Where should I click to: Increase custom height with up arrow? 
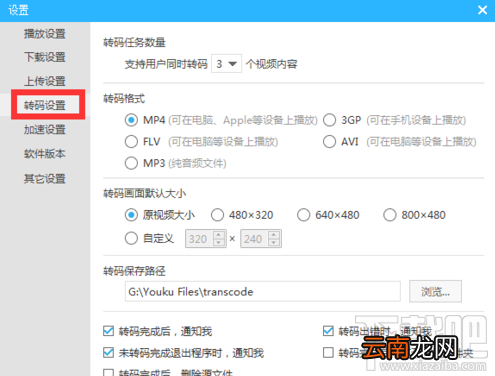tap(274, 235)
